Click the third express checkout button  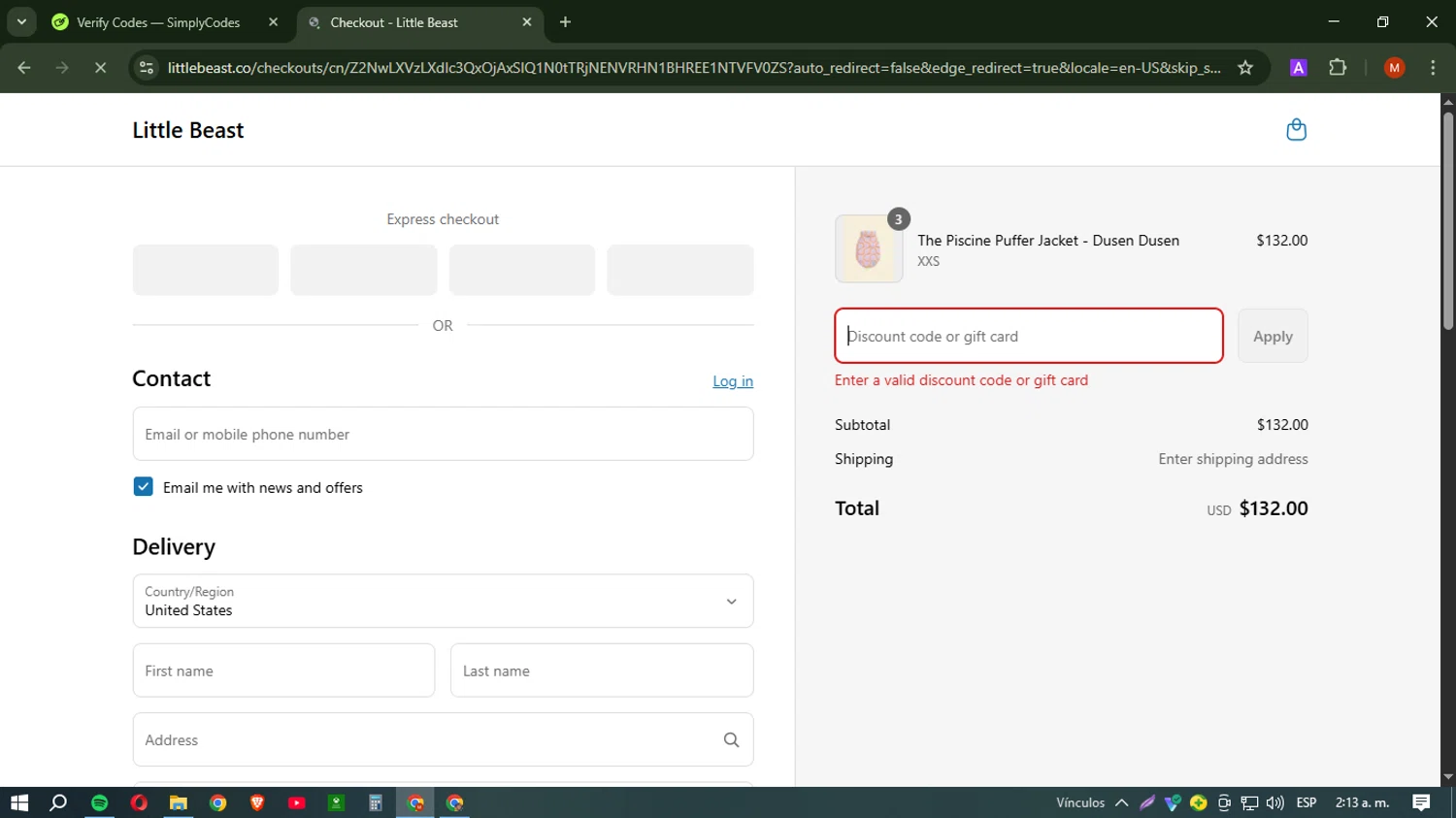(x=522, y=270)
